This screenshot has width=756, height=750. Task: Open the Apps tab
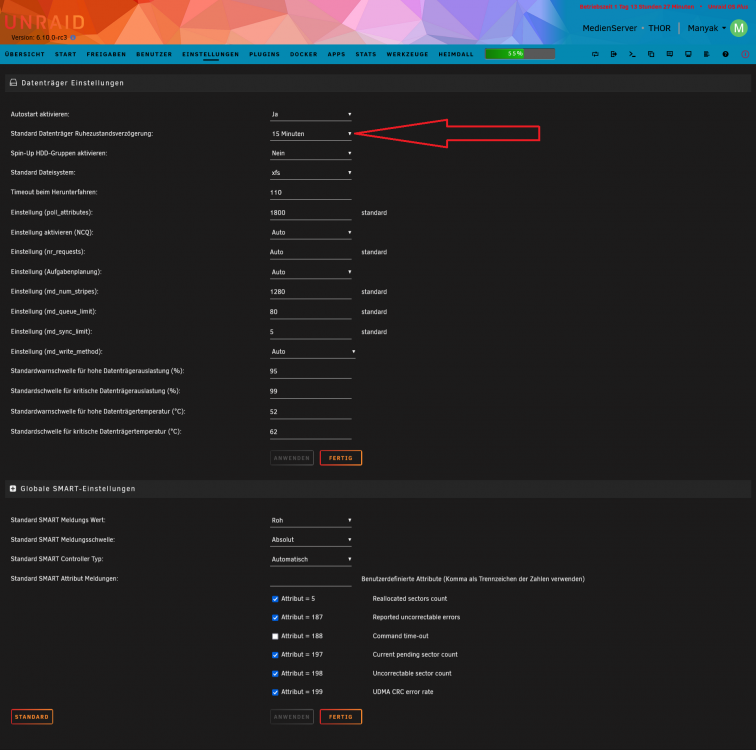pos(337,54)
